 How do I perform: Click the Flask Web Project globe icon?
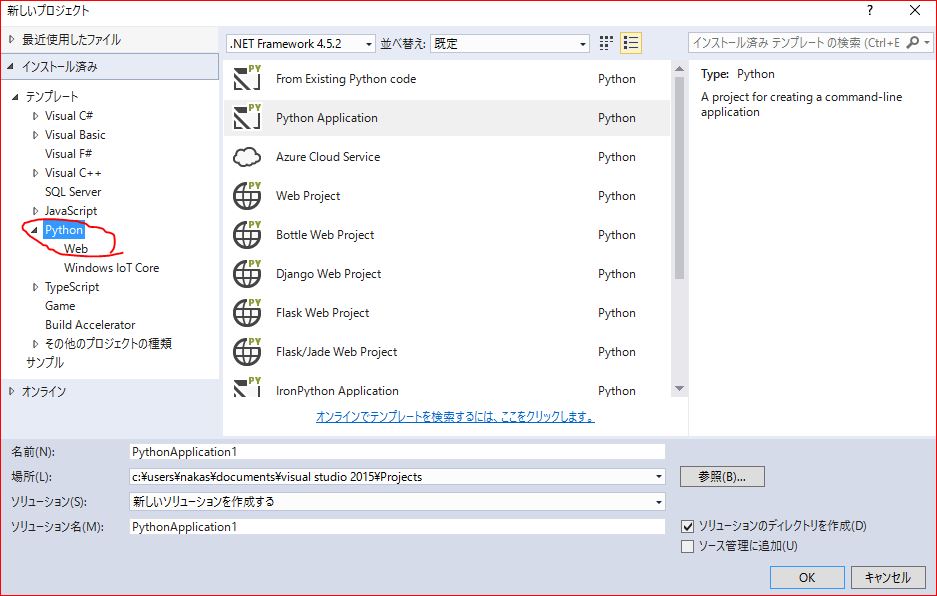coord(247,312)
